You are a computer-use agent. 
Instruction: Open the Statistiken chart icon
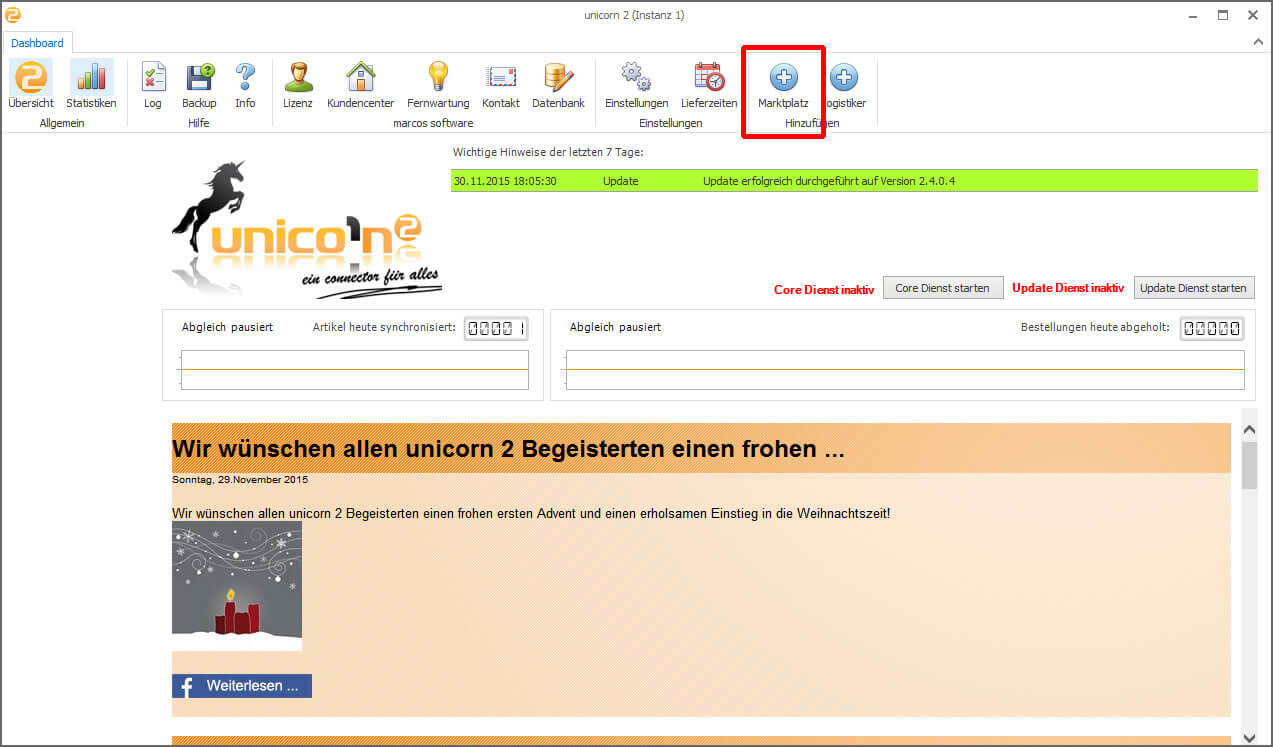click(x=91, y=78)
